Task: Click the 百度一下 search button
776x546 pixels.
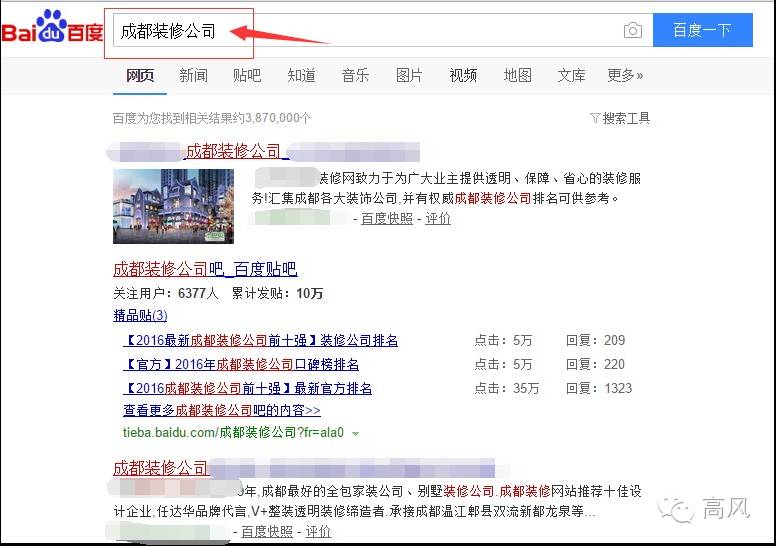Action: coord(703,30)
